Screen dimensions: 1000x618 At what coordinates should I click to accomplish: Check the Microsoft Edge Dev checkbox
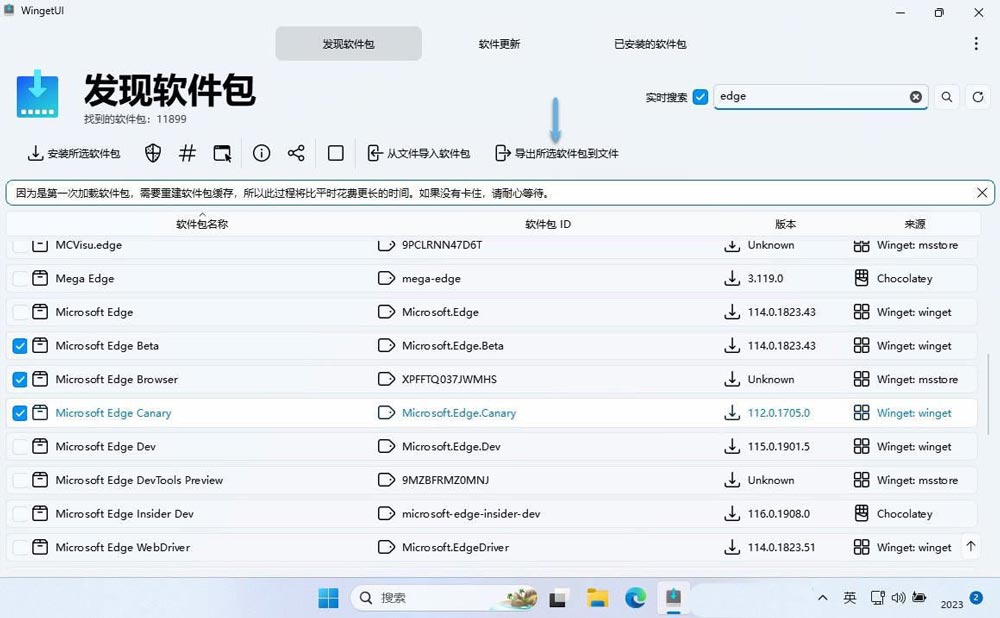[20, 446]
